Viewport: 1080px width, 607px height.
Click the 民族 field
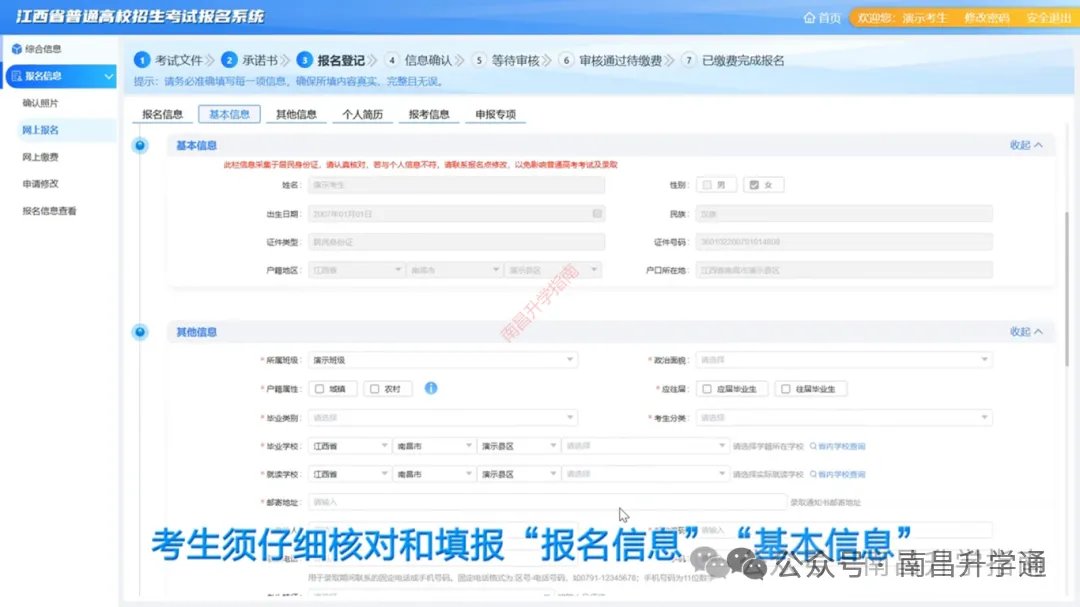tap(844, 214)
